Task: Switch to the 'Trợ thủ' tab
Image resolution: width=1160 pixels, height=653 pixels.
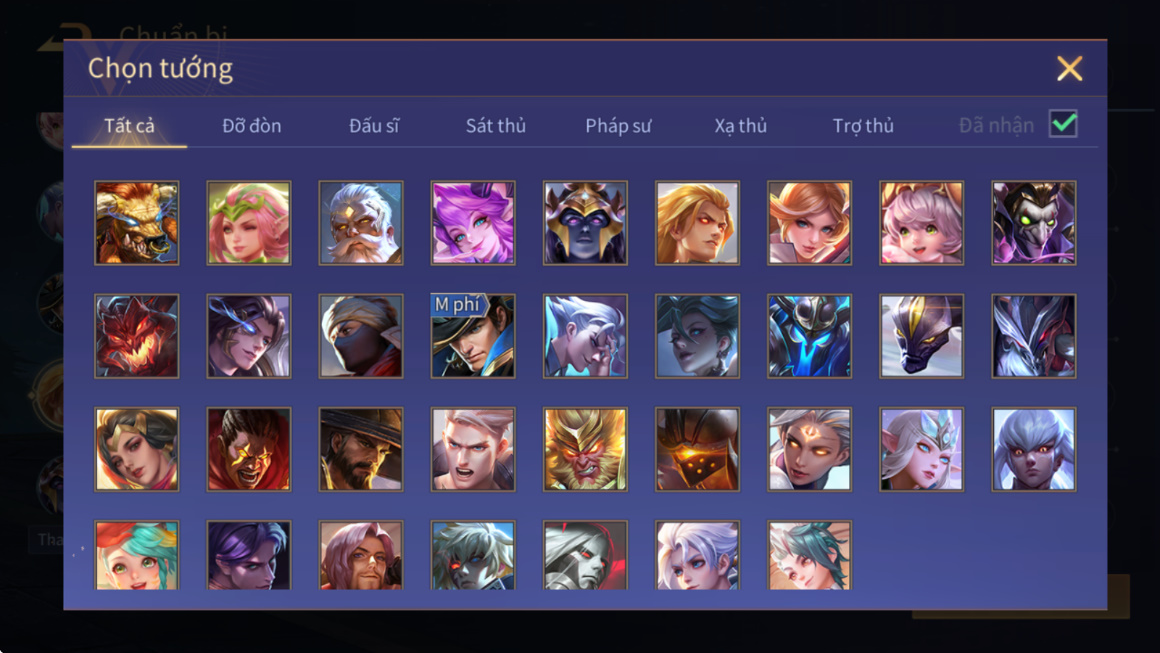Action: click(863, 126)
